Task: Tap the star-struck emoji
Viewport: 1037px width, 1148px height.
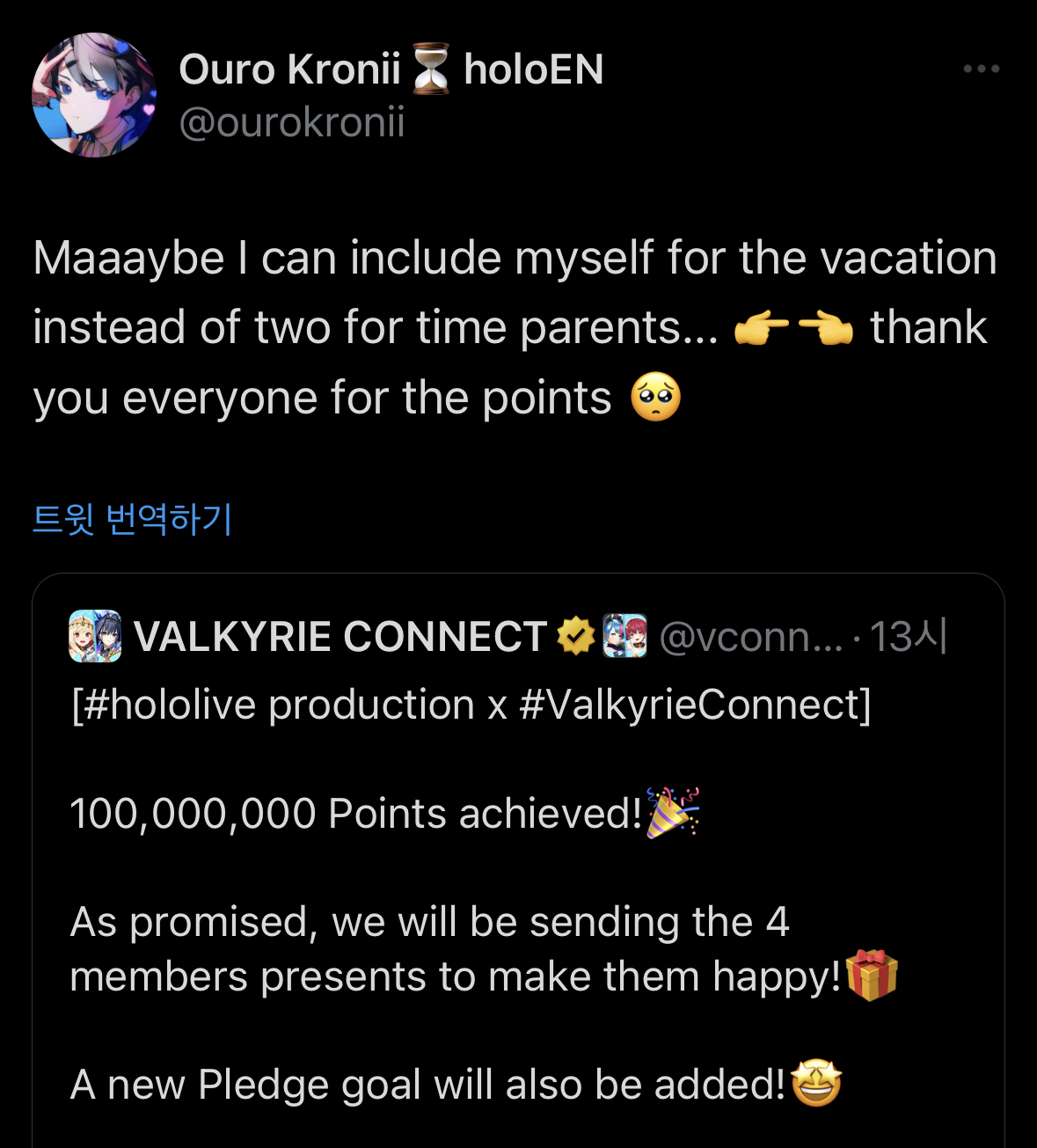Action: [816, 1083]
